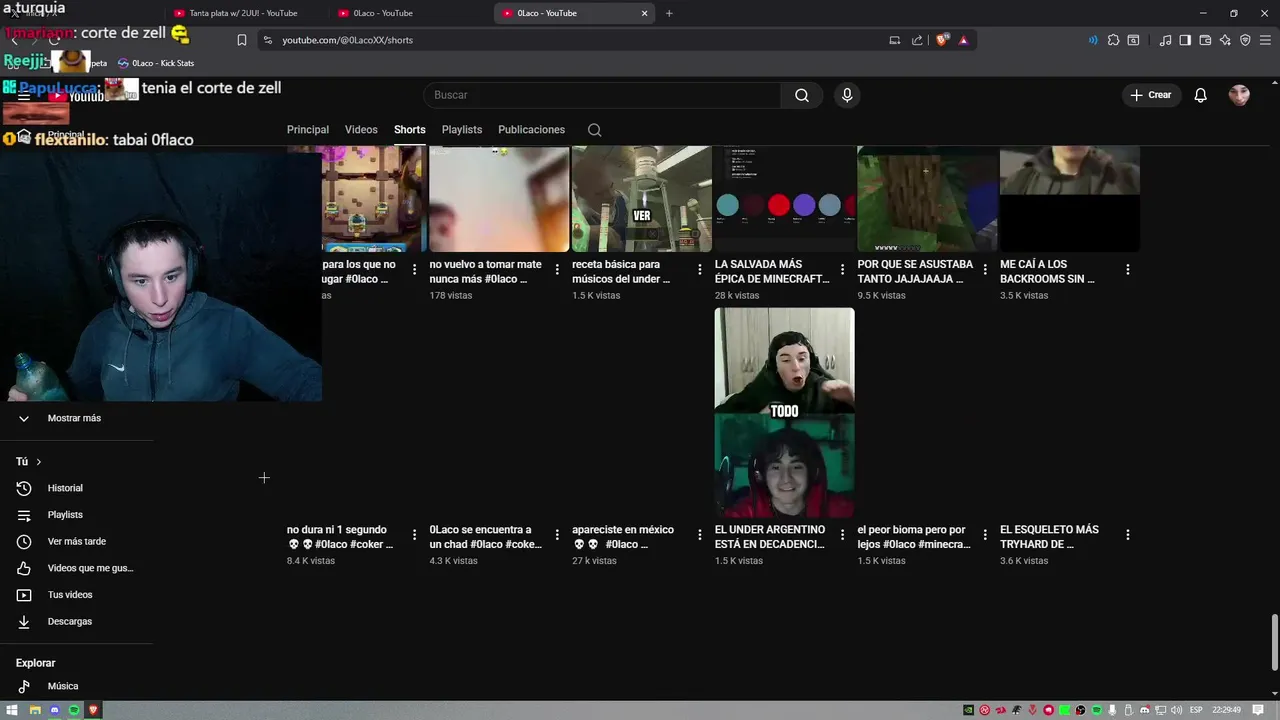Switch to the Publicaciones channel tab
Screen dimensions: 1280x720
tap(531, 130)
